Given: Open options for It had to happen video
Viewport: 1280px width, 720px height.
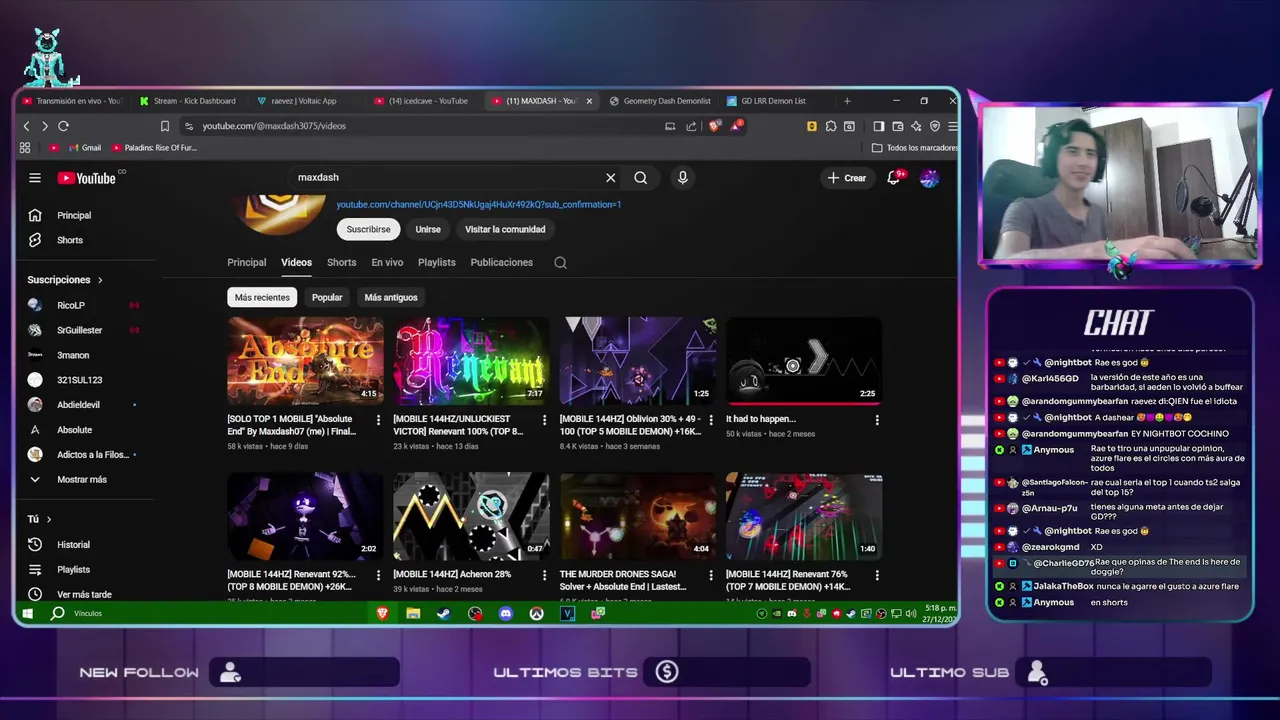Looking at the screenshot, I should pyautogui.click(x=877, y=420).
